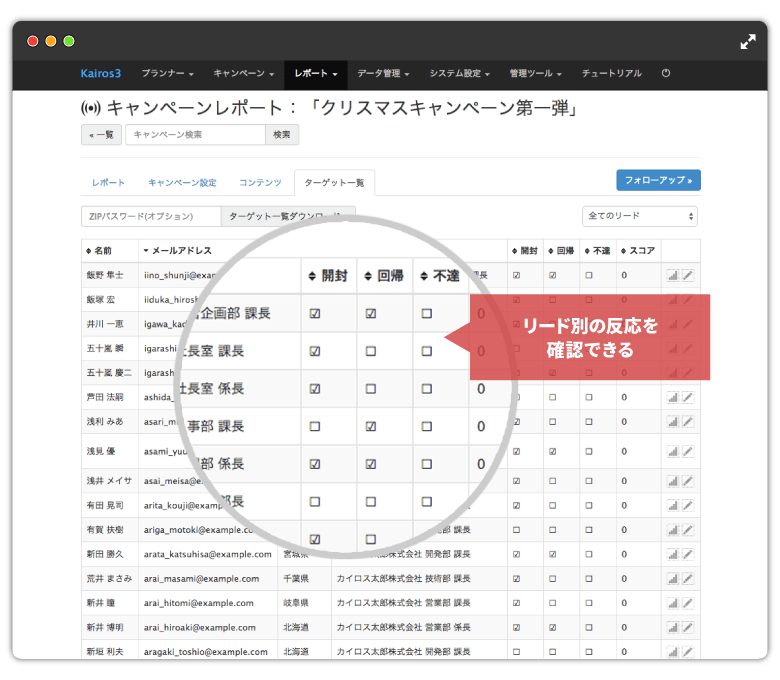Expand the データ管理 navbar dropdown
The image size is (780, 680).
click(384, 74)
